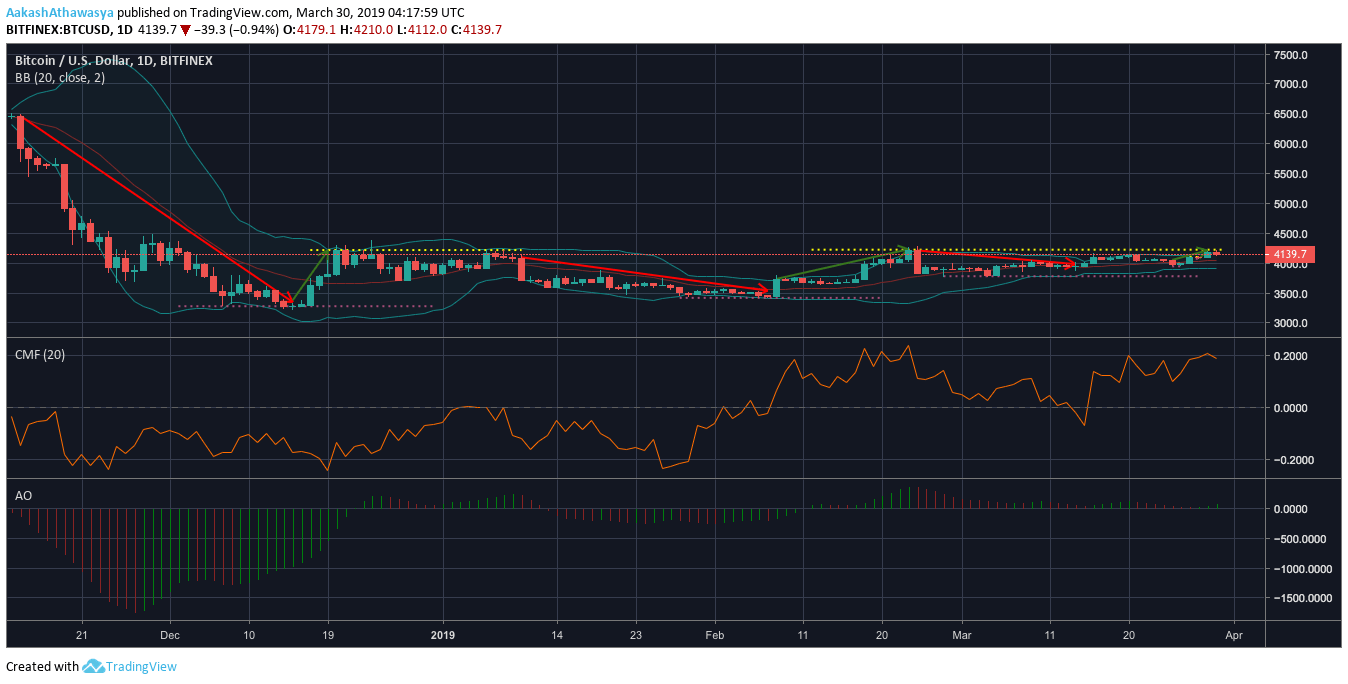Click the large first red candle near 6500

(20, 132)
